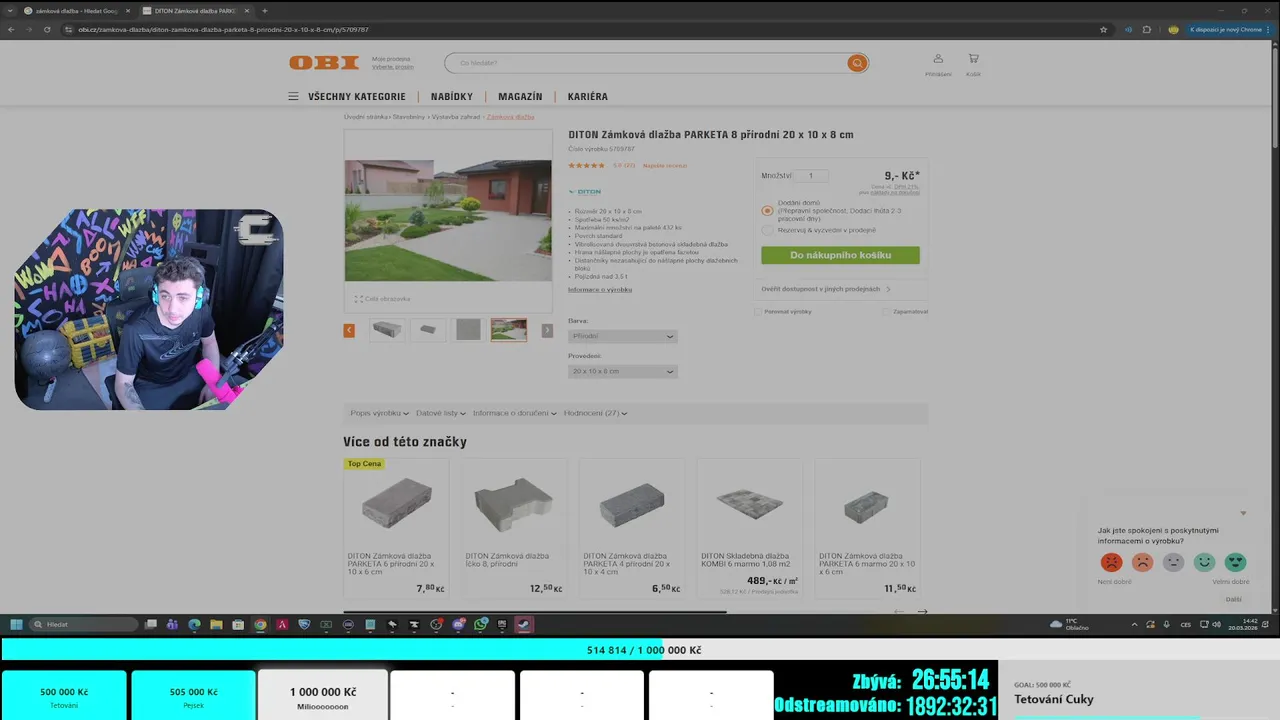Open VŠECHNY KATEGORIE menu
Image resolution: width=1280 pixels, height=720 pixels.
tap(357, 97)
